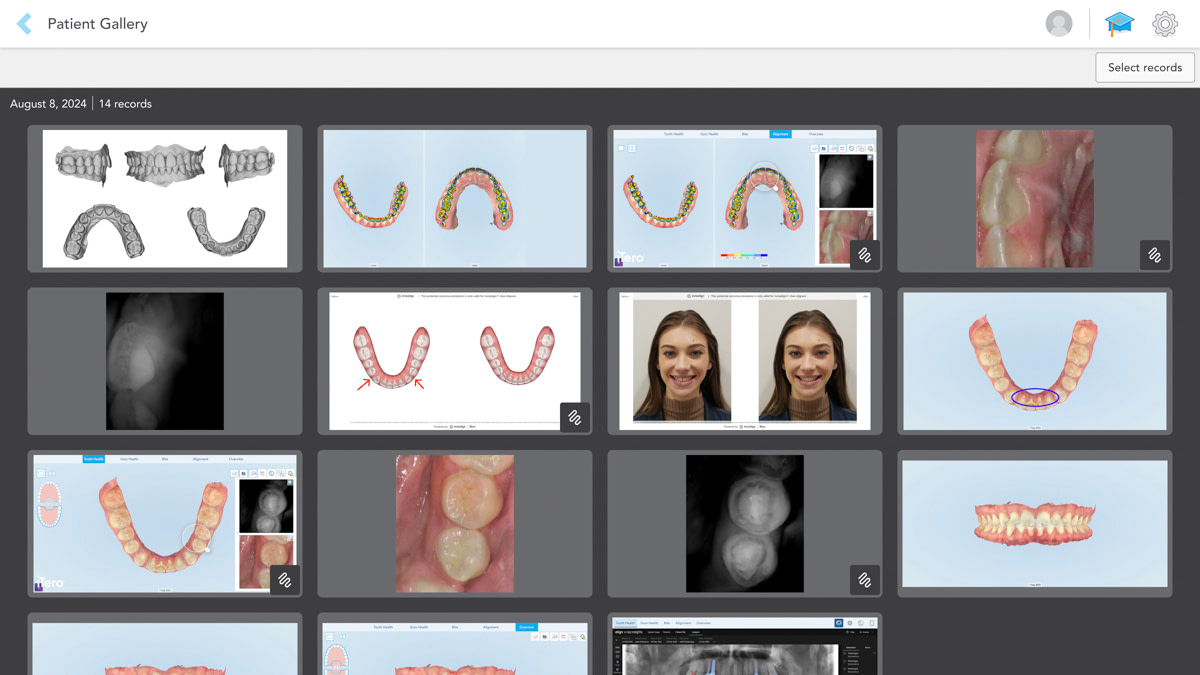Open settings using the gear icon
Screen dimensions: 1200x675
point(1165,23)
